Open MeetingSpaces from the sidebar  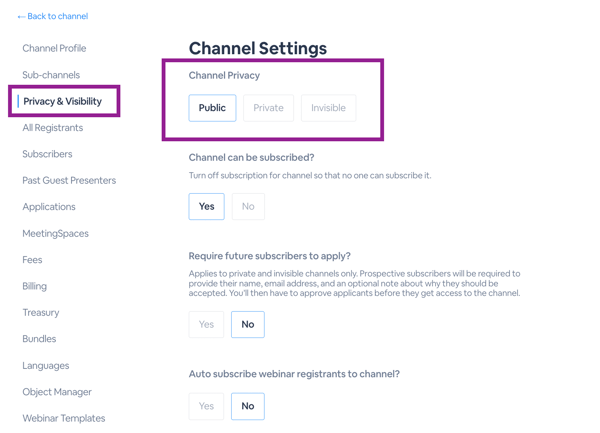[x=55, y=233]
